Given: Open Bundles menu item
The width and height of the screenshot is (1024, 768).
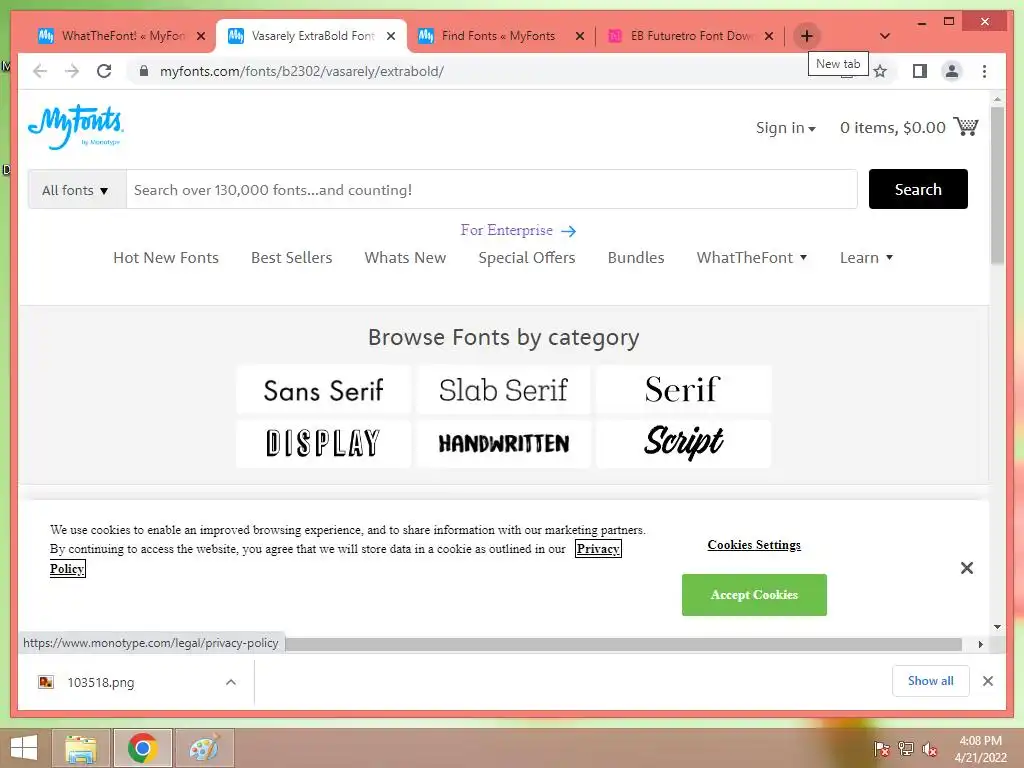Looking at the screenshot, I should tap(635, 258).
